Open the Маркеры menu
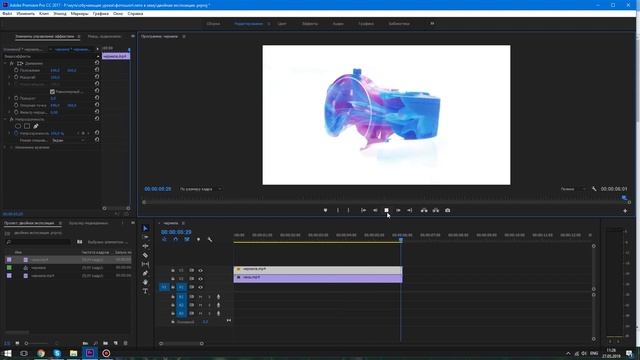This screenshot has height=360, width=640. (x=79, y=13)
